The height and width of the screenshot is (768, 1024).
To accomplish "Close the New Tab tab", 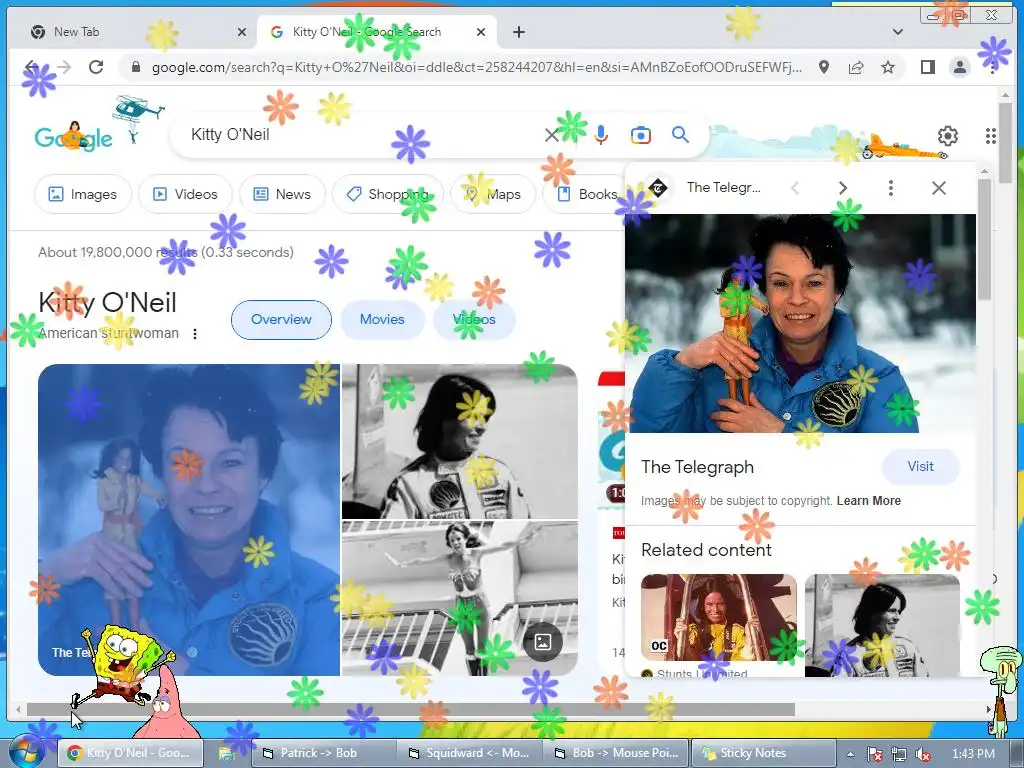I will [242, 32].
